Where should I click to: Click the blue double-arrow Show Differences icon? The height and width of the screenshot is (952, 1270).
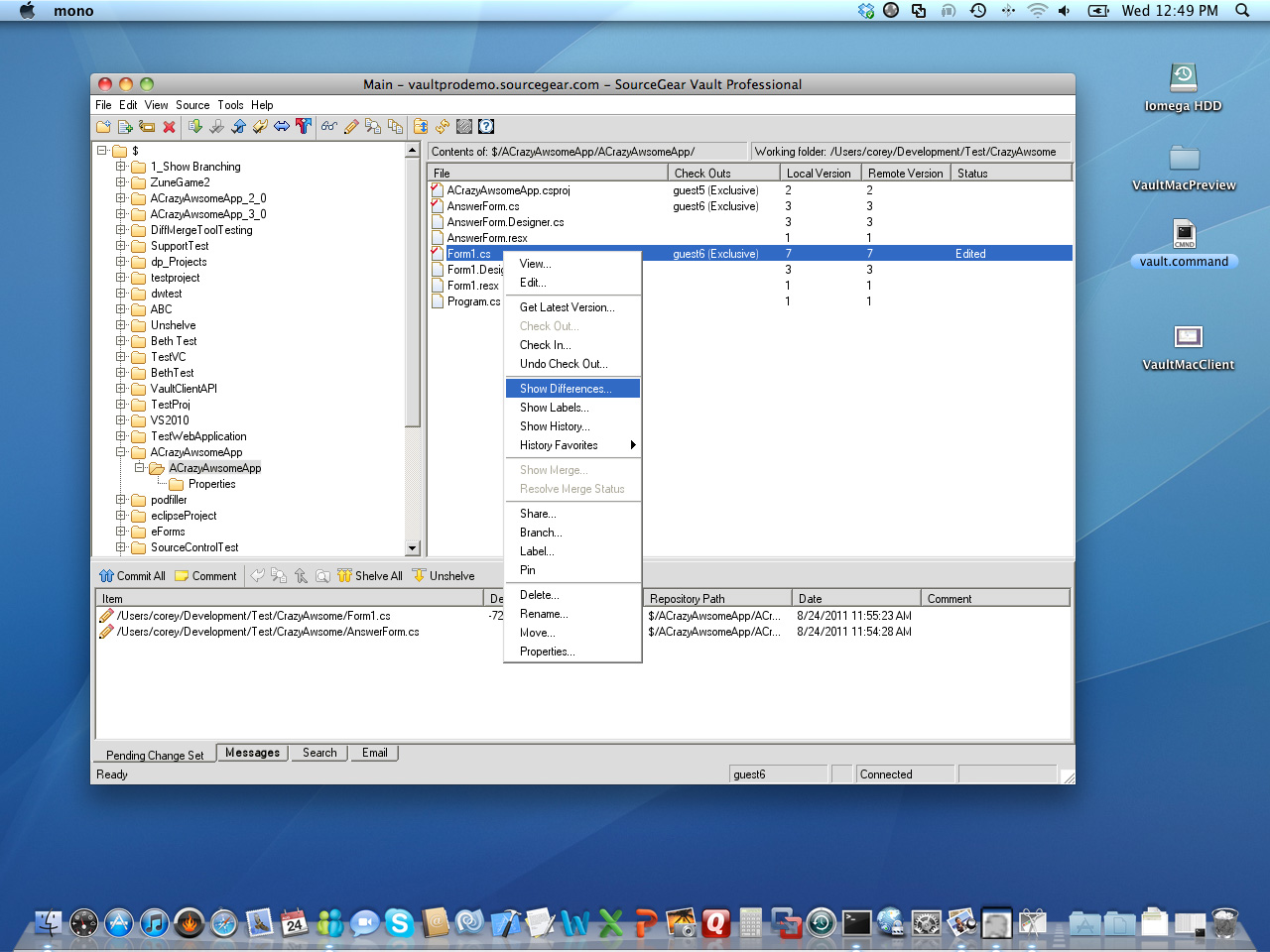click(282, 127)
